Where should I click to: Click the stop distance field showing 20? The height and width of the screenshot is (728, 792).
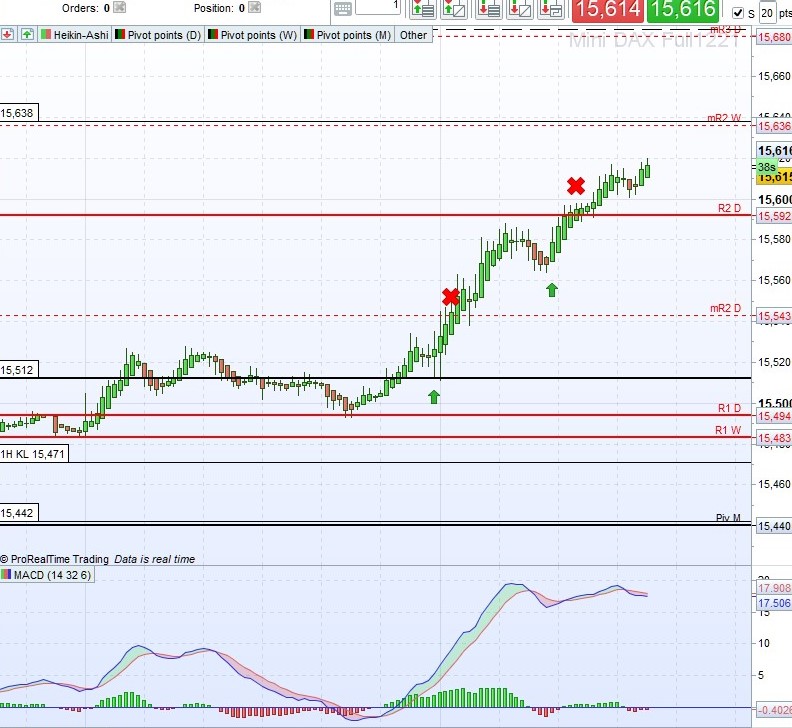767,13
